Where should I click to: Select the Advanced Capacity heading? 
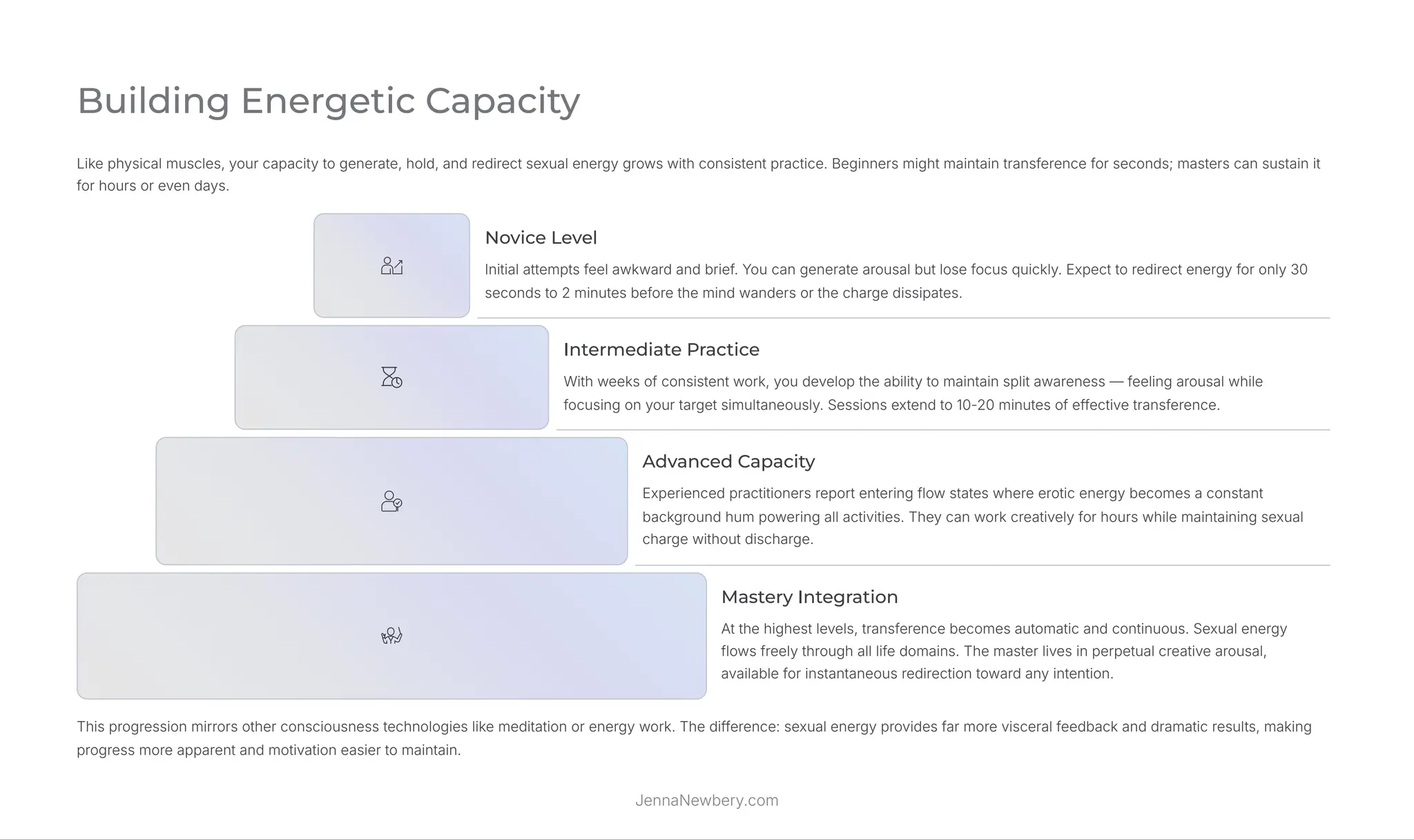pos(728,461)
